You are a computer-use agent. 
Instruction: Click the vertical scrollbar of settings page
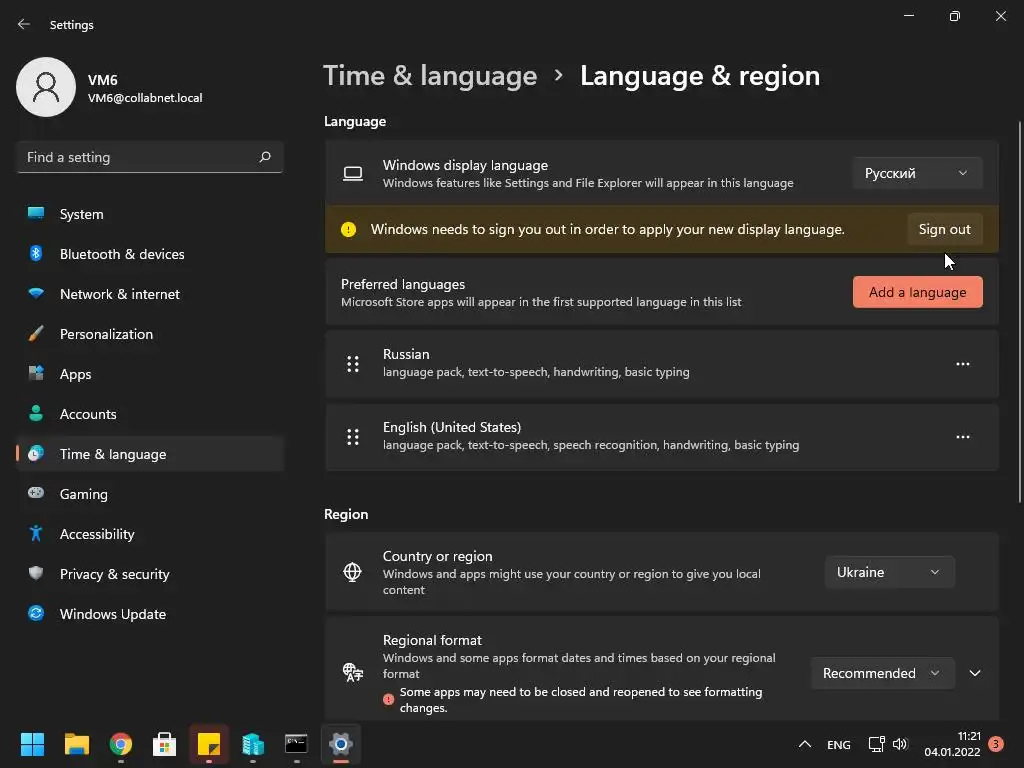(1019, 312)
